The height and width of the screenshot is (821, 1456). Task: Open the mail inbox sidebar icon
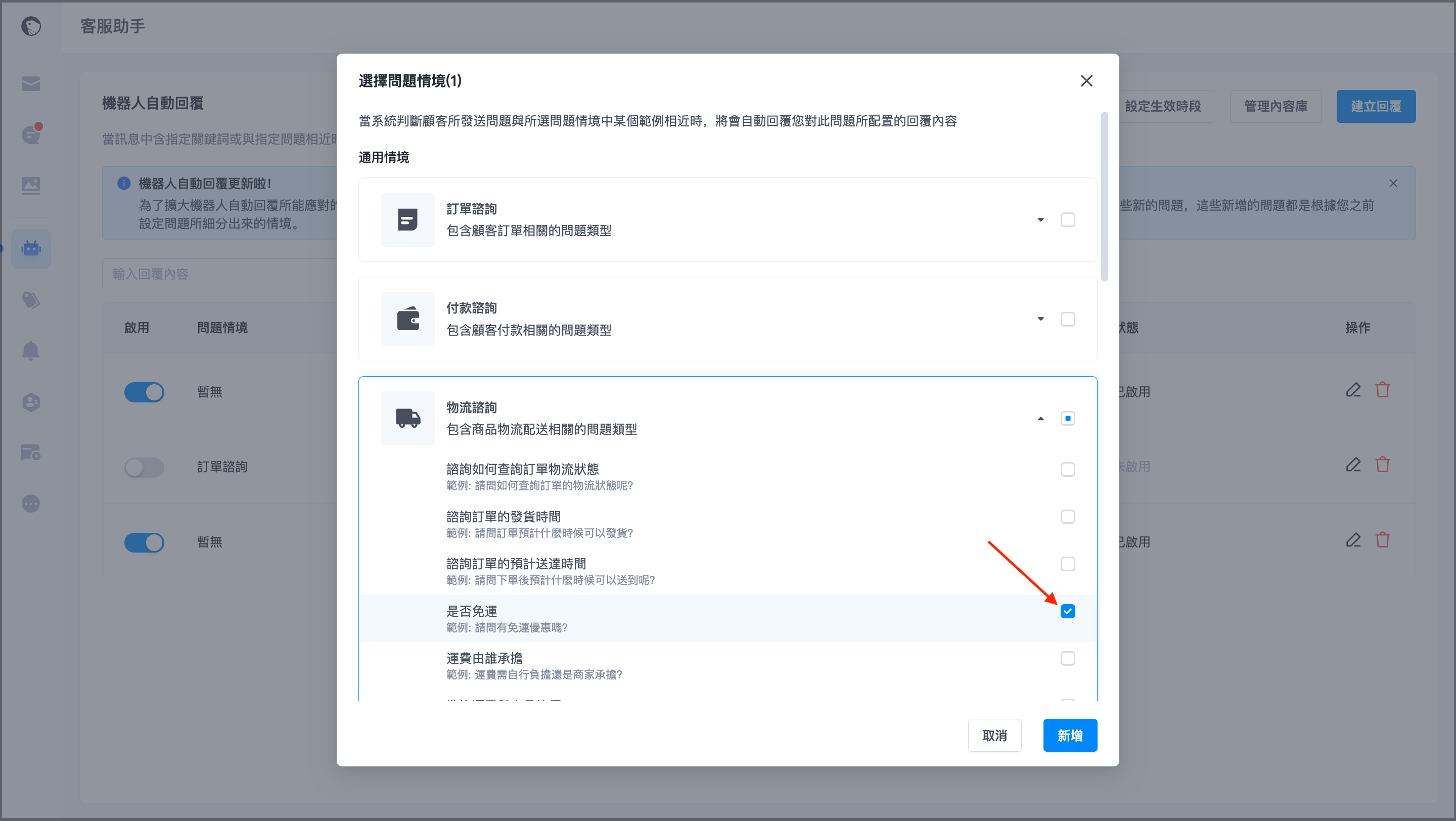click(x=31, y=83)
